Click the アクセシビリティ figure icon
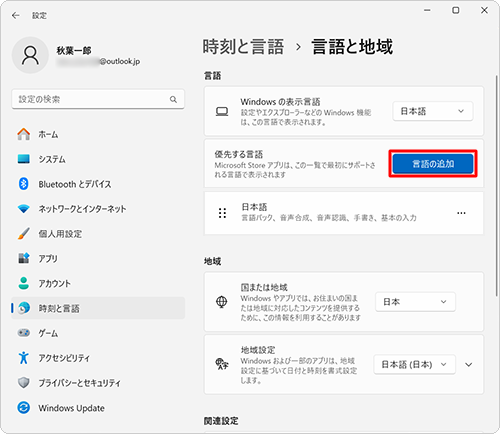 pyautogui.click(x=24, y=358)
